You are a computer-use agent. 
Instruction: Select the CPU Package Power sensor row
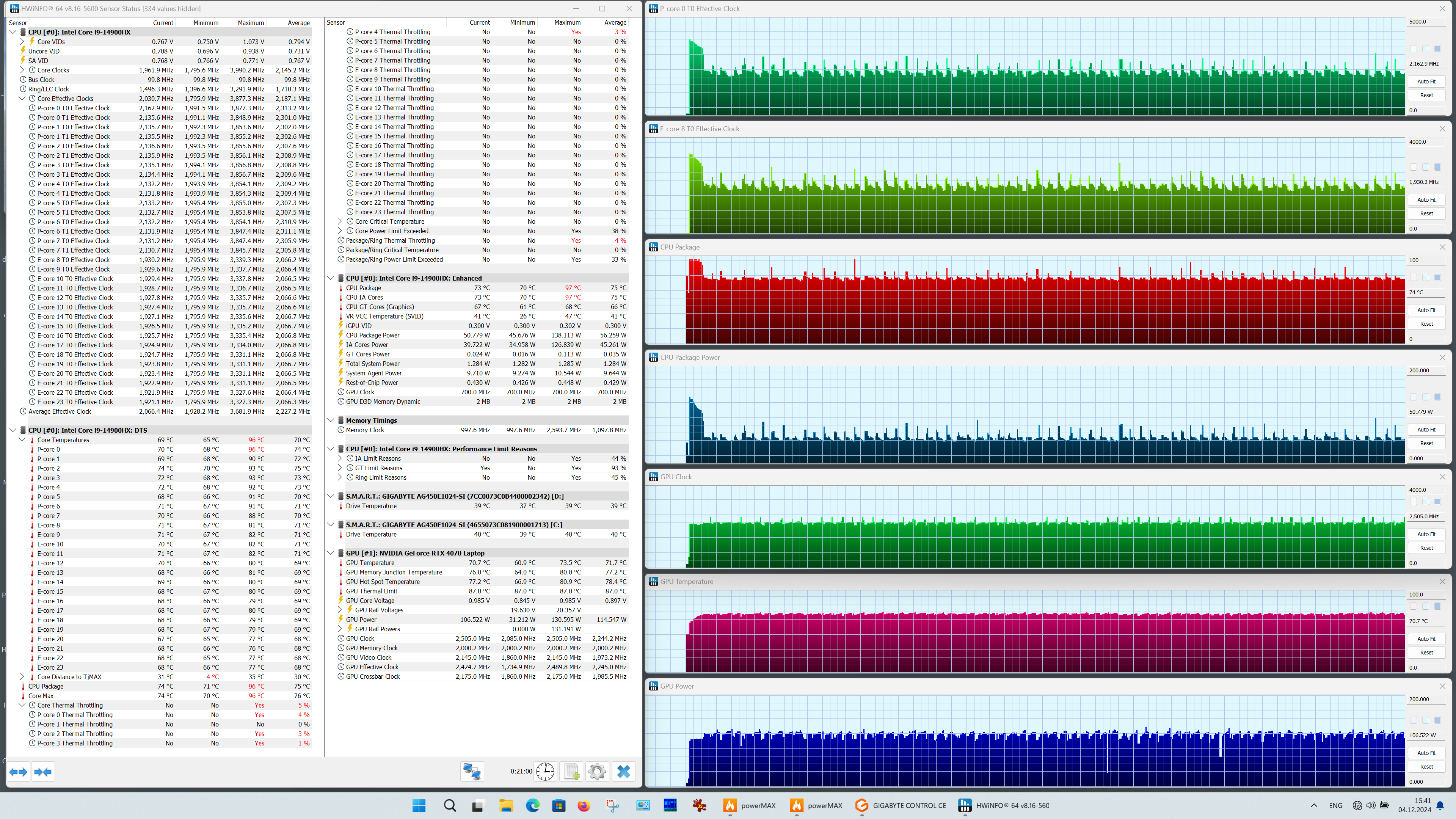tap(373, 335)
